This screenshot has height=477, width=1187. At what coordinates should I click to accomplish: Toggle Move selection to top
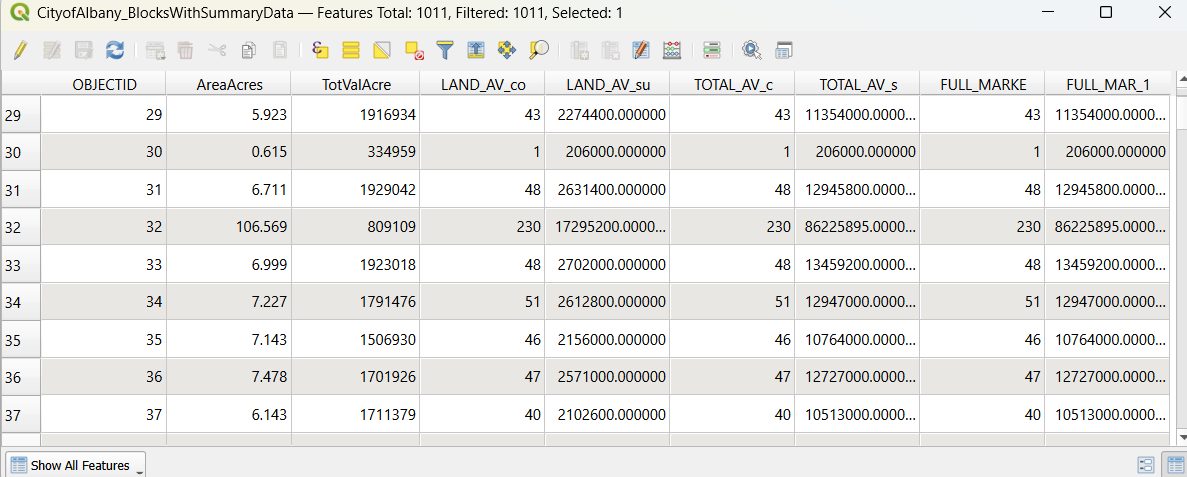click(476, 50)
